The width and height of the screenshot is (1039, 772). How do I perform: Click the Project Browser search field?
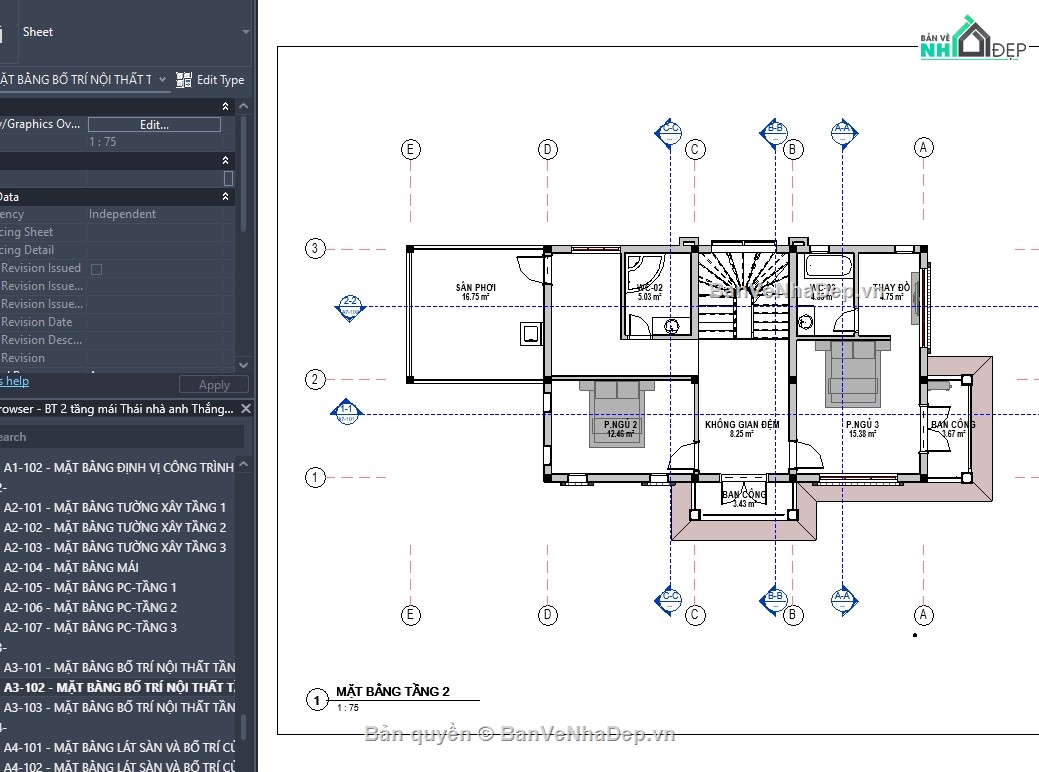(122, 437)
